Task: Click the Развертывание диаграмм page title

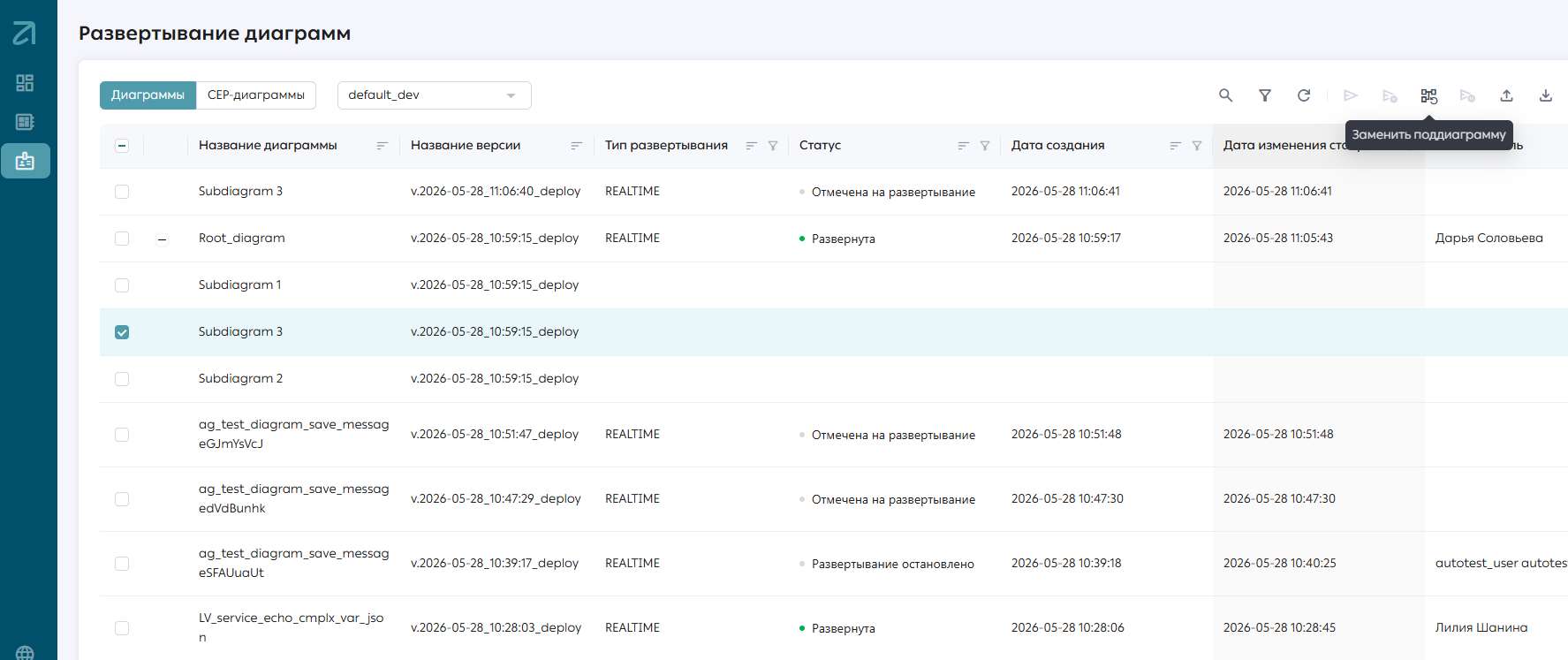Action: 215,34
